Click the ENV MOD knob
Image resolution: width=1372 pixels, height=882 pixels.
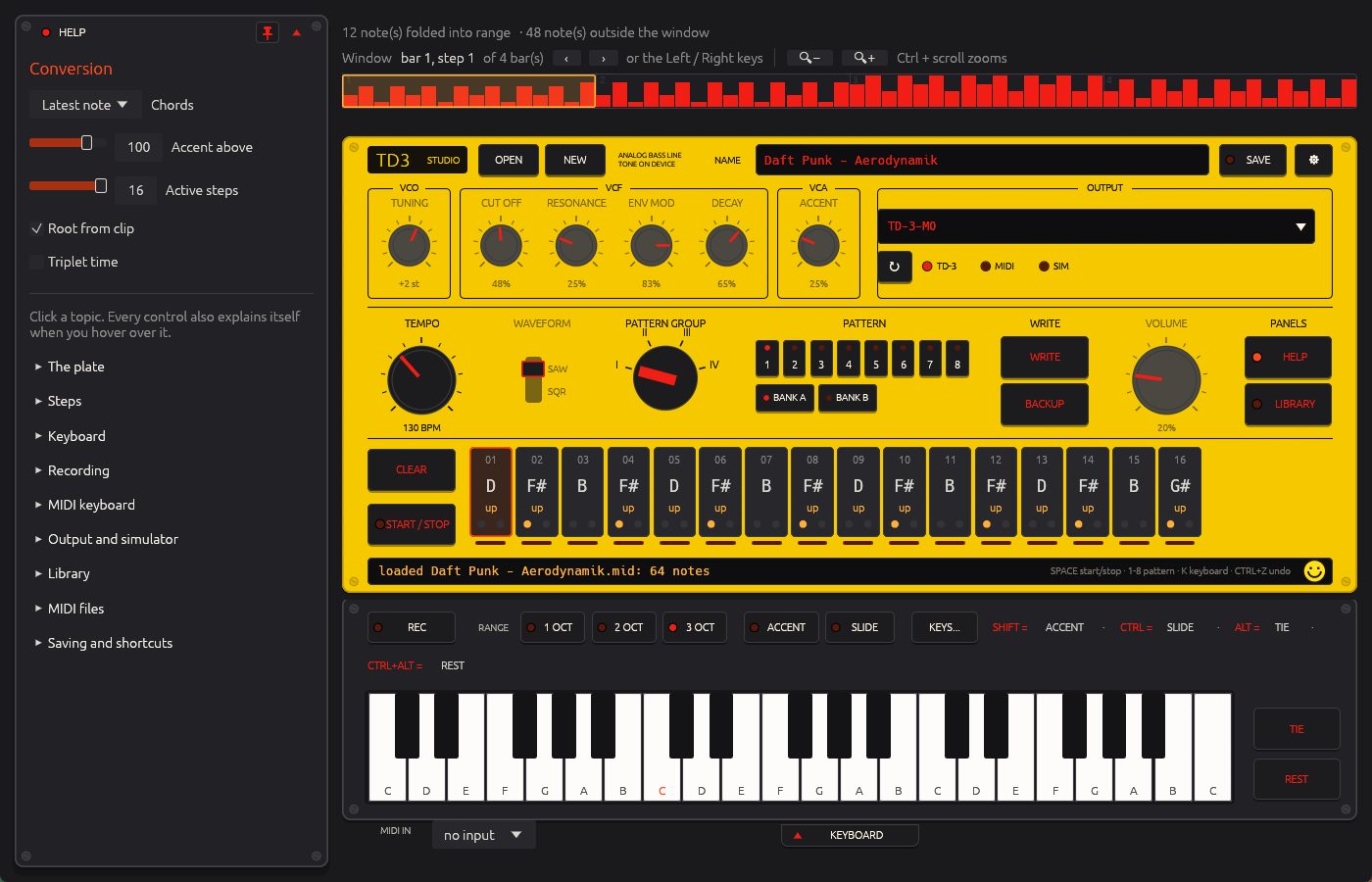[651, 245]
